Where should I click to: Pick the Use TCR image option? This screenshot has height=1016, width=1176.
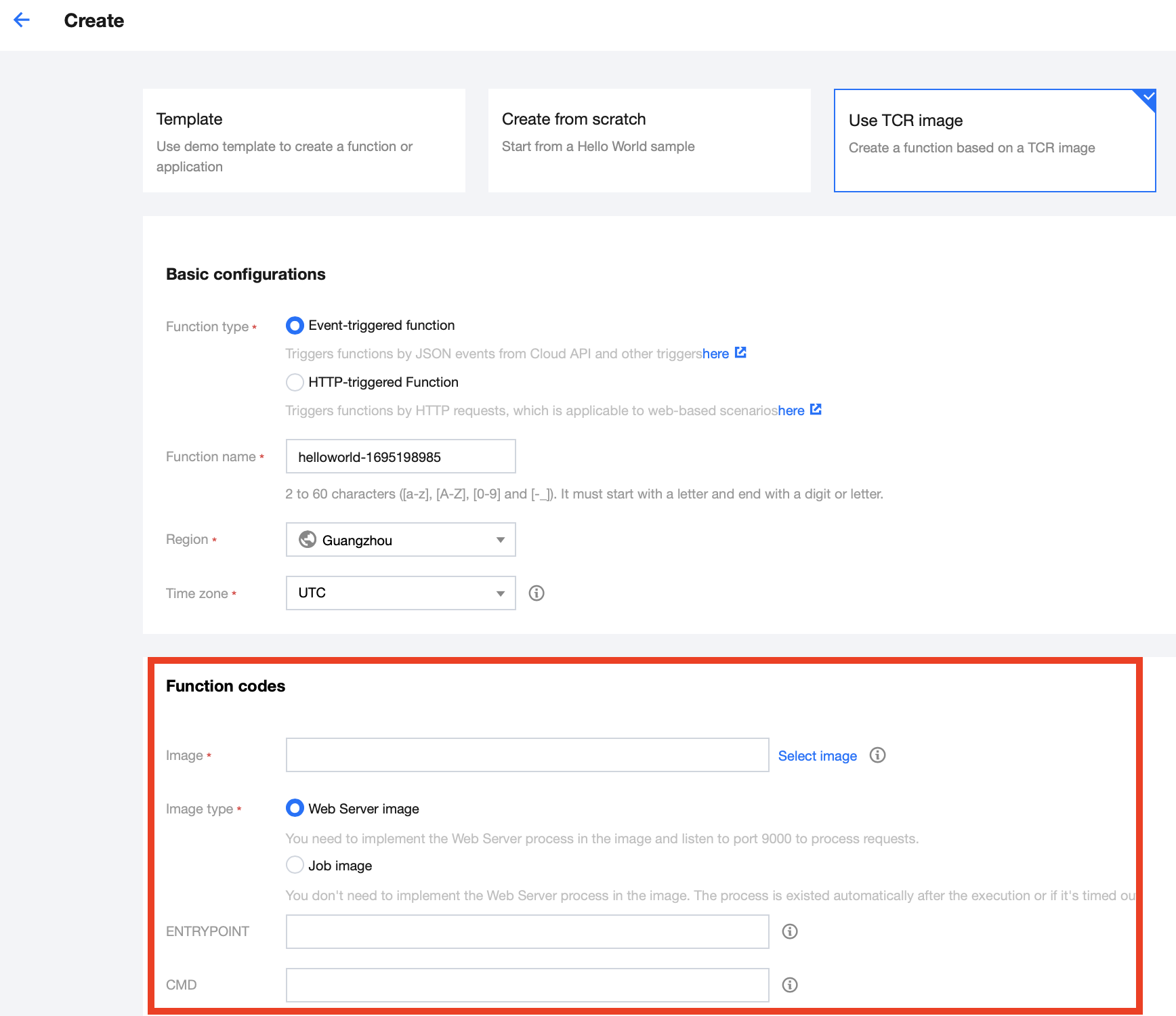994,141
